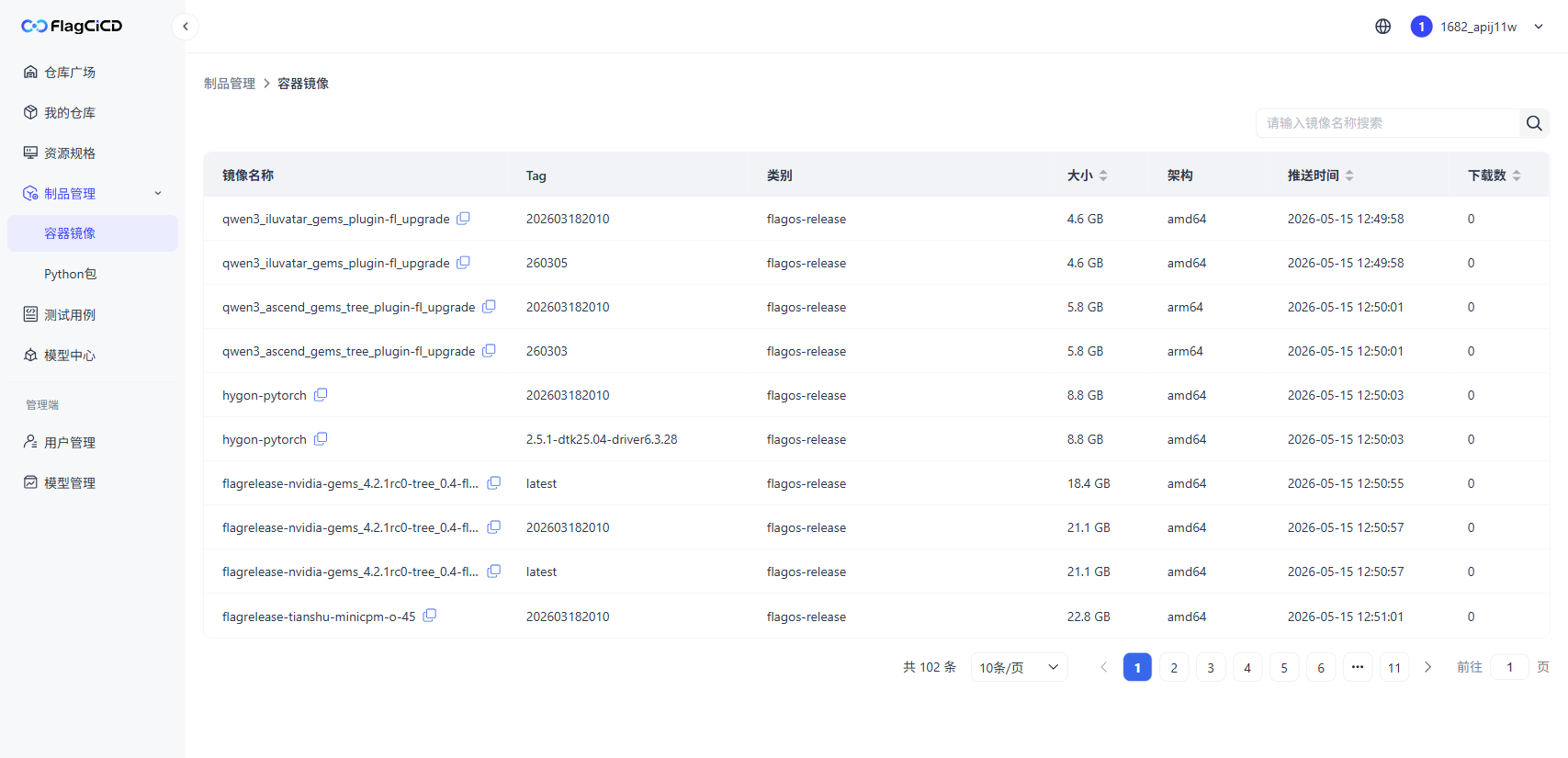Click the push time 2026-05-15 12:51:01
Screen dimensions: 1568x758
1346,617
